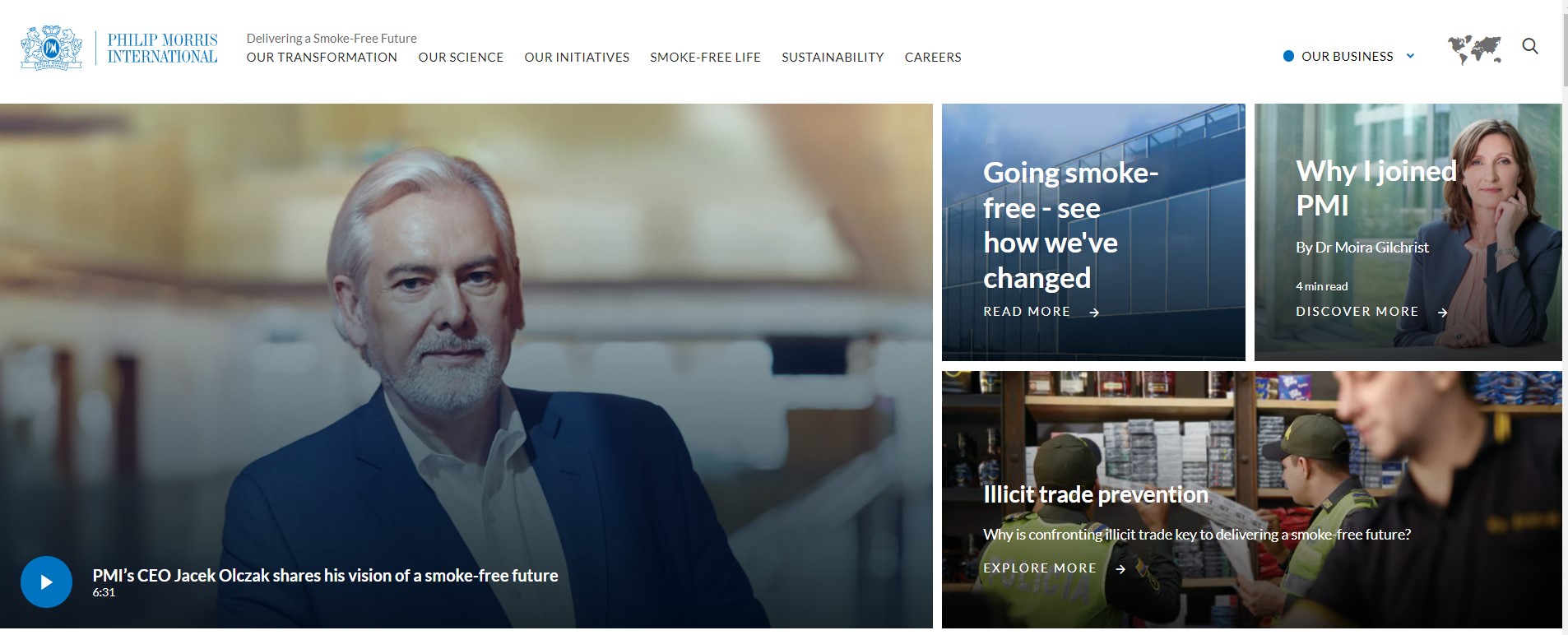The width and height of the screenshot is (1568, 635).
Task: Click the arrow next to READ MORE
Action: click(1094, 313)
